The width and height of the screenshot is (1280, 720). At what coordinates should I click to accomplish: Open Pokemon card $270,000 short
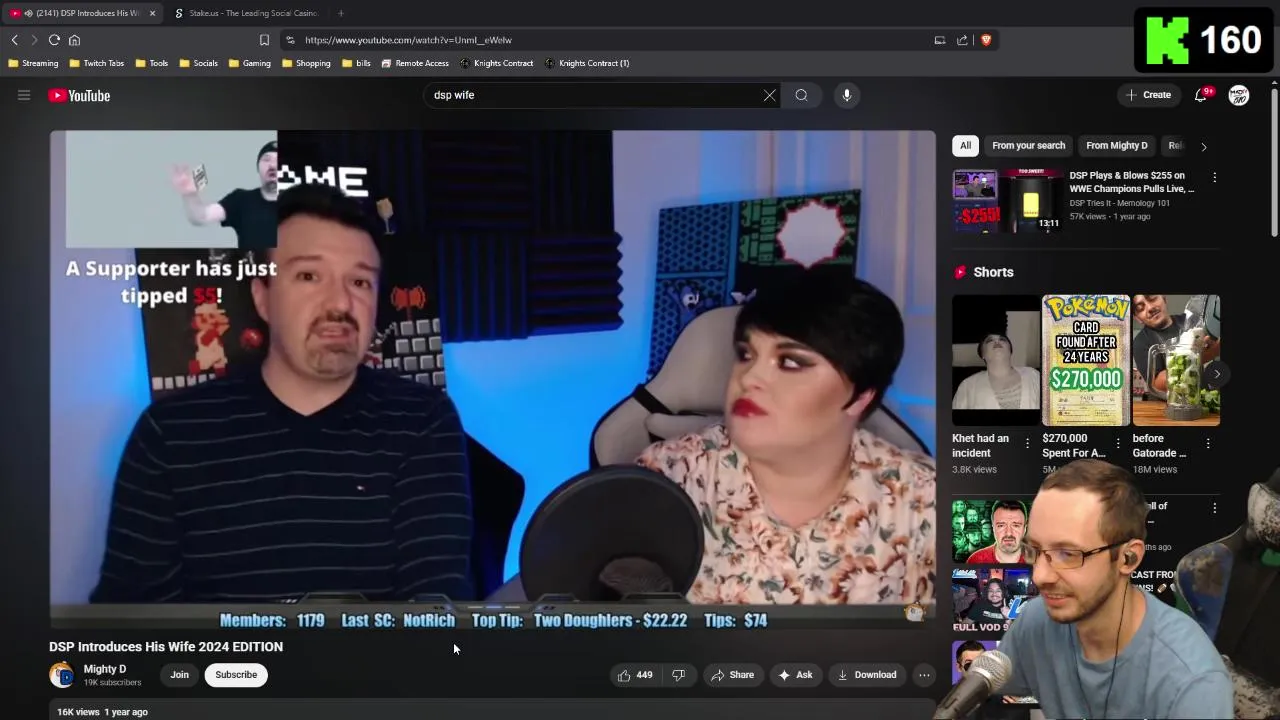tap(1086, 360)
